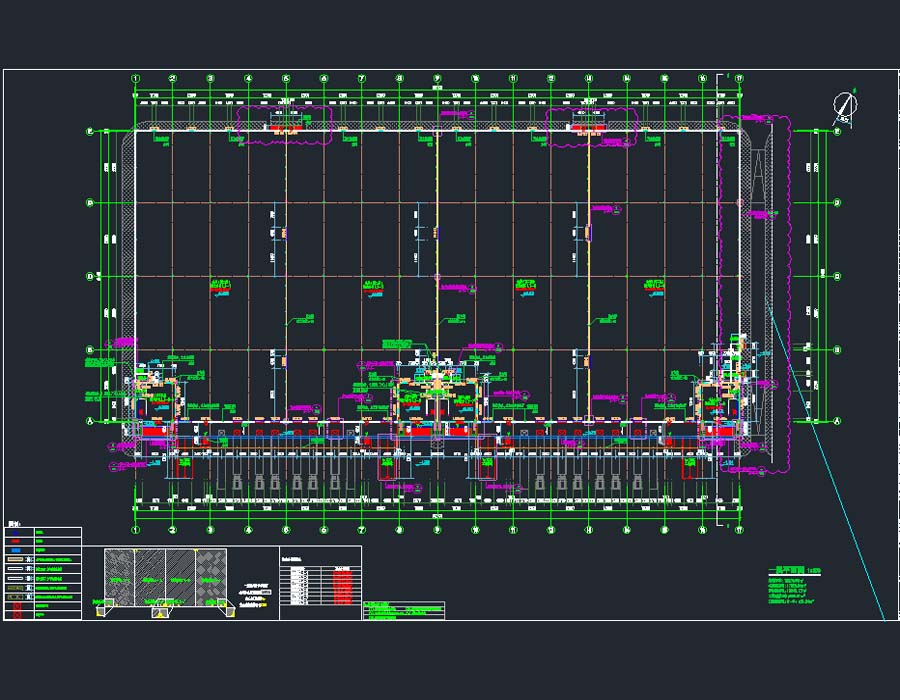Click the green-text notes box beside the schedule table
Screen dimensions: 900x700
point(404,610)
